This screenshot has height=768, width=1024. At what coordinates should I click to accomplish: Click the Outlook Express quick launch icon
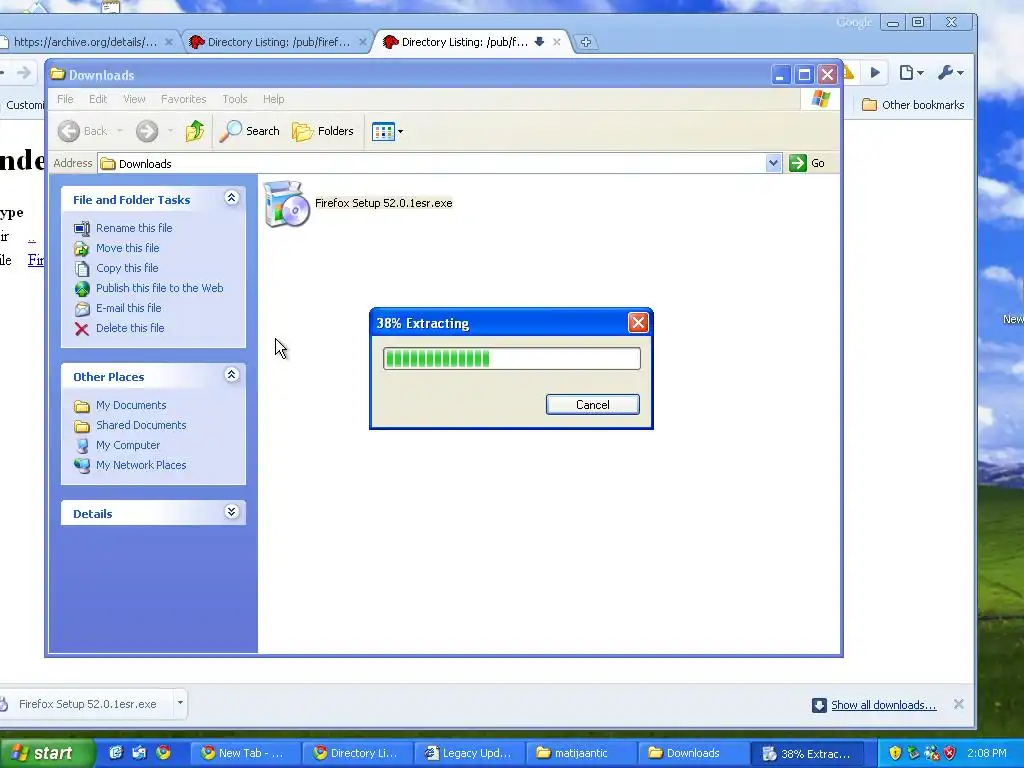(139, 753)
